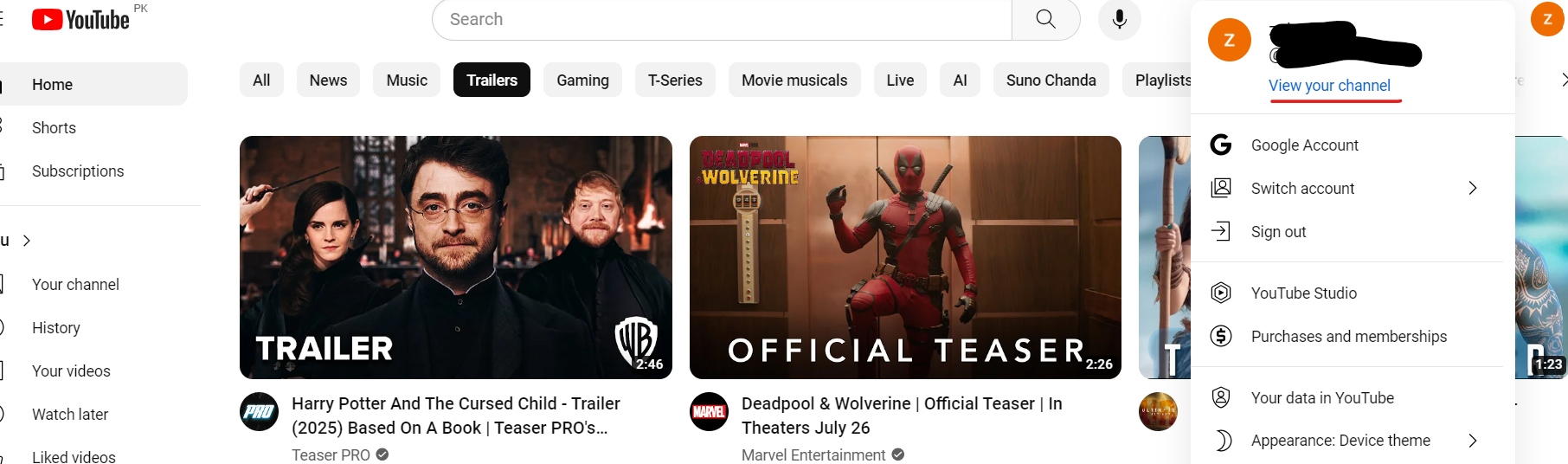Click the Google Account G icon
The width and height of the screenshot is (1568, 464).
coord(1221,145)
